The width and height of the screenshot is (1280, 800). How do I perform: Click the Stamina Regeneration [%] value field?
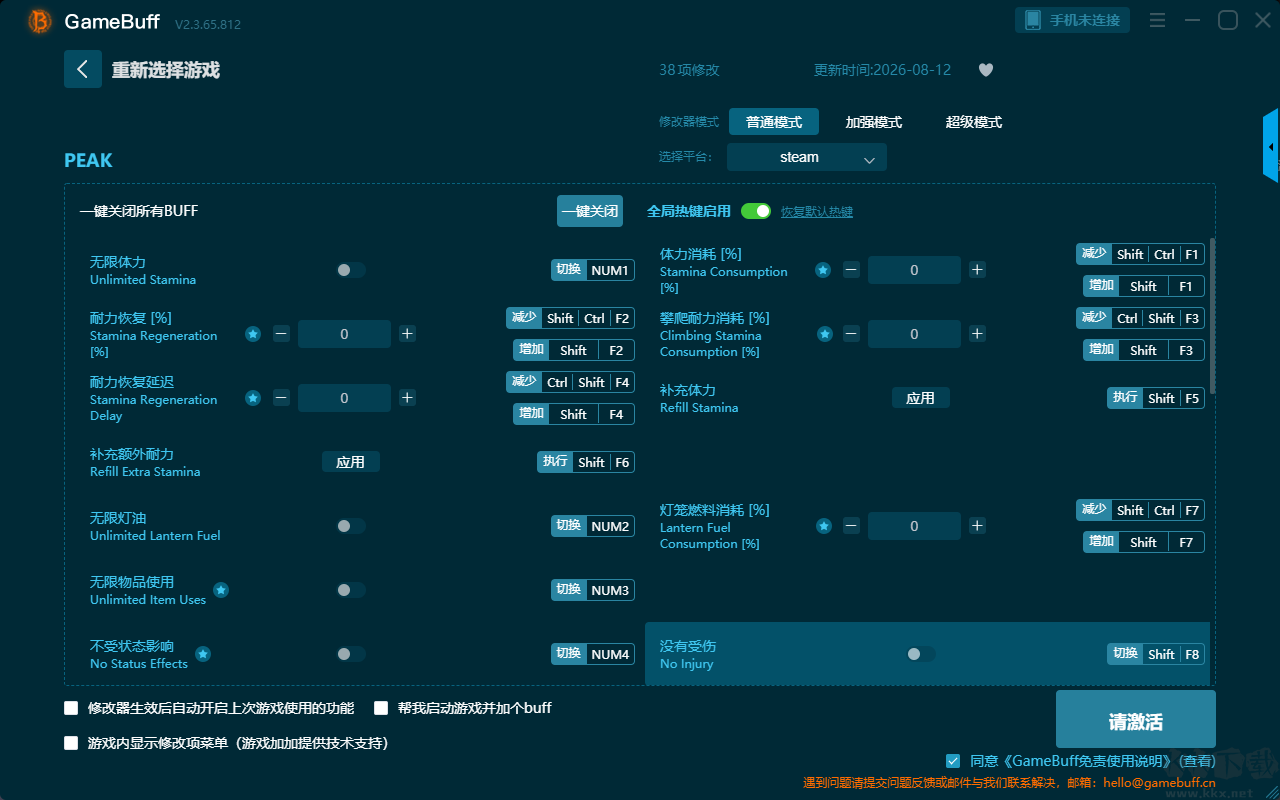click(344, 334)
